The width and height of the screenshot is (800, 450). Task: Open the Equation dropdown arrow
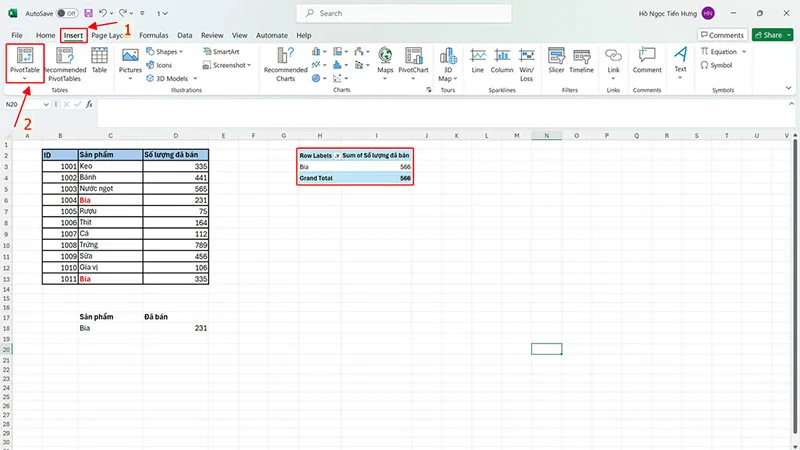744,52
